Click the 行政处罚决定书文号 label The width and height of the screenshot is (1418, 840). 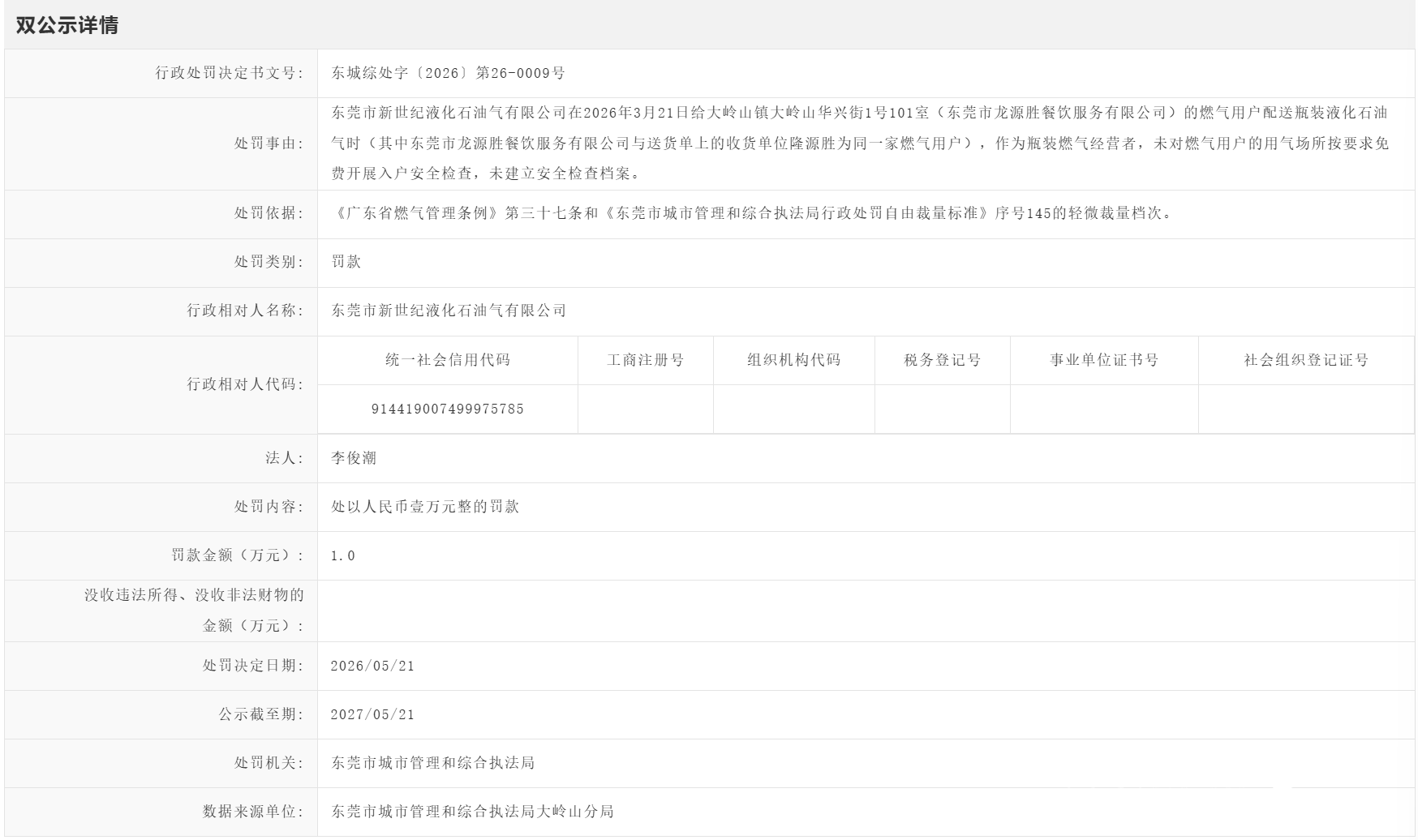coord(230,73)
